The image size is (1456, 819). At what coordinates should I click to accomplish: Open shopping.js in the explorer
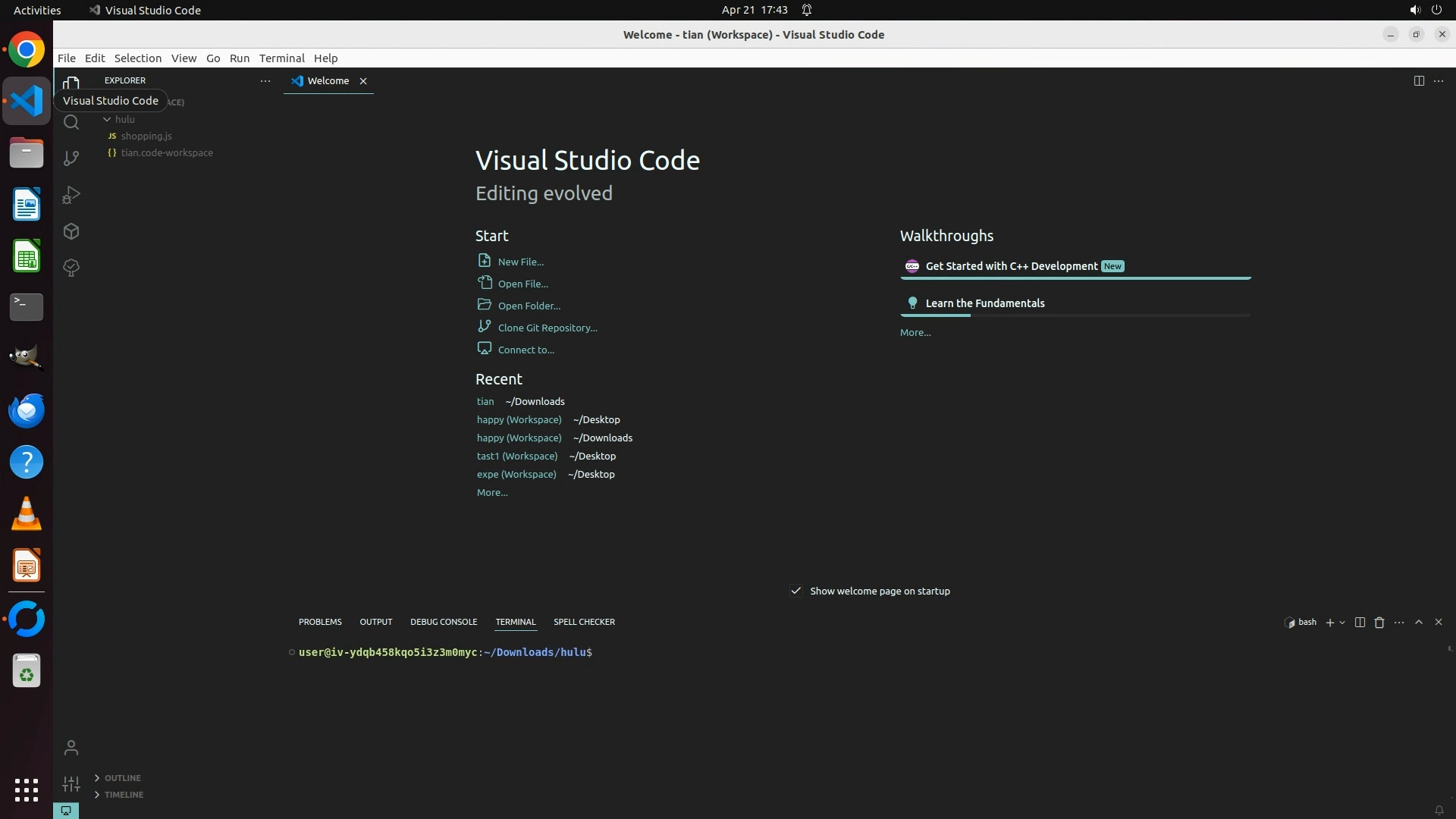[146, 136]
